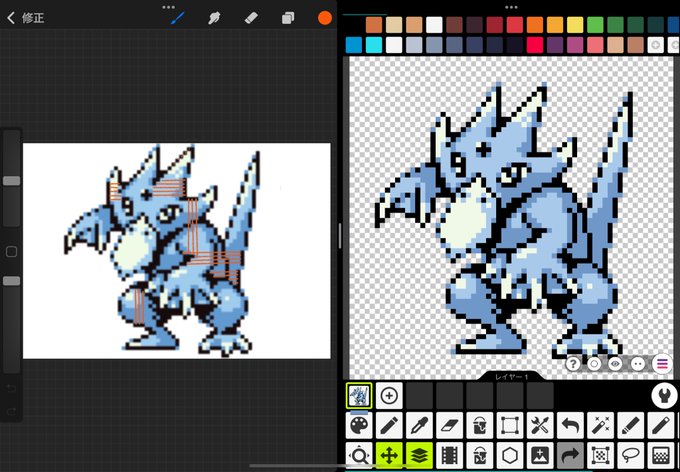Image resolution: width=680 pixels, height=472 pixels.
Task: Select the dither gradient tool
Action: coord(660,456)
